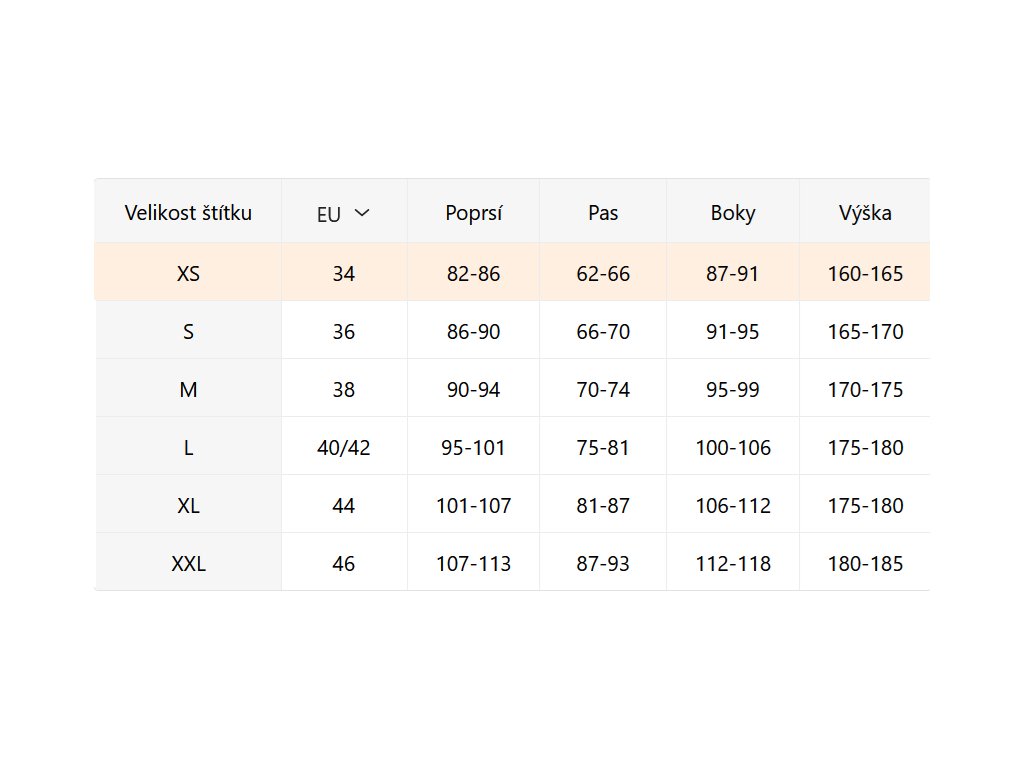Select the L size row label
The height and width of the screenshot is (768, 1024).
click(188, 447)
